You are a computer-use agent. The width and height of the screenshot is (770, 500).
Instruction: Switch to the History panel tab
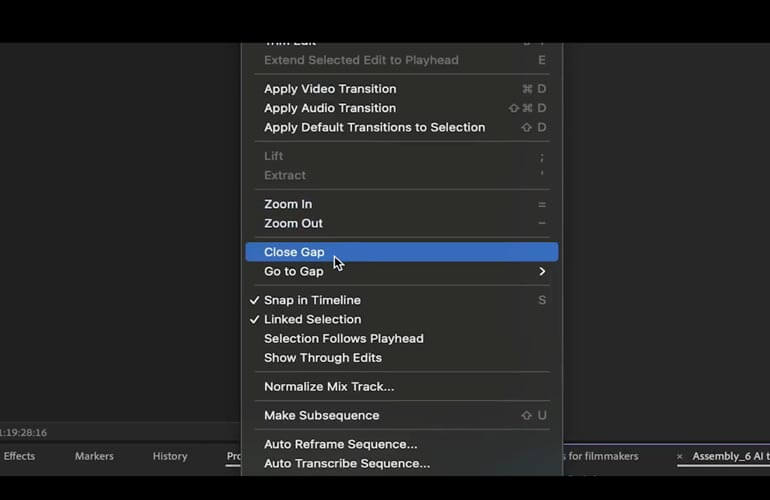pyautogui.click(x=170, y=456)
